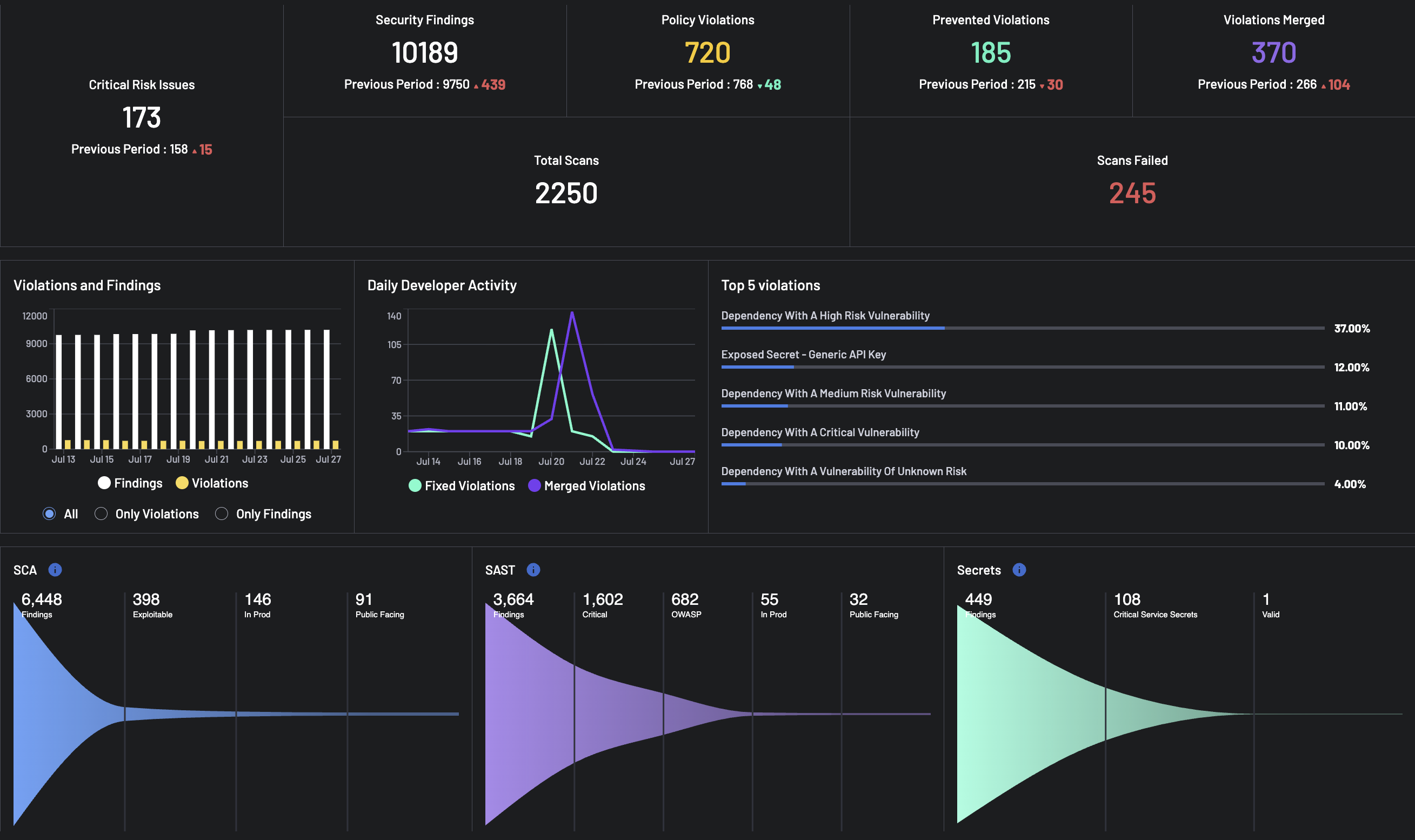Image resolution: width=1415 pixels, height=840 pixels.
Task: Click the SAST info icon
Action: click(533, 570)
